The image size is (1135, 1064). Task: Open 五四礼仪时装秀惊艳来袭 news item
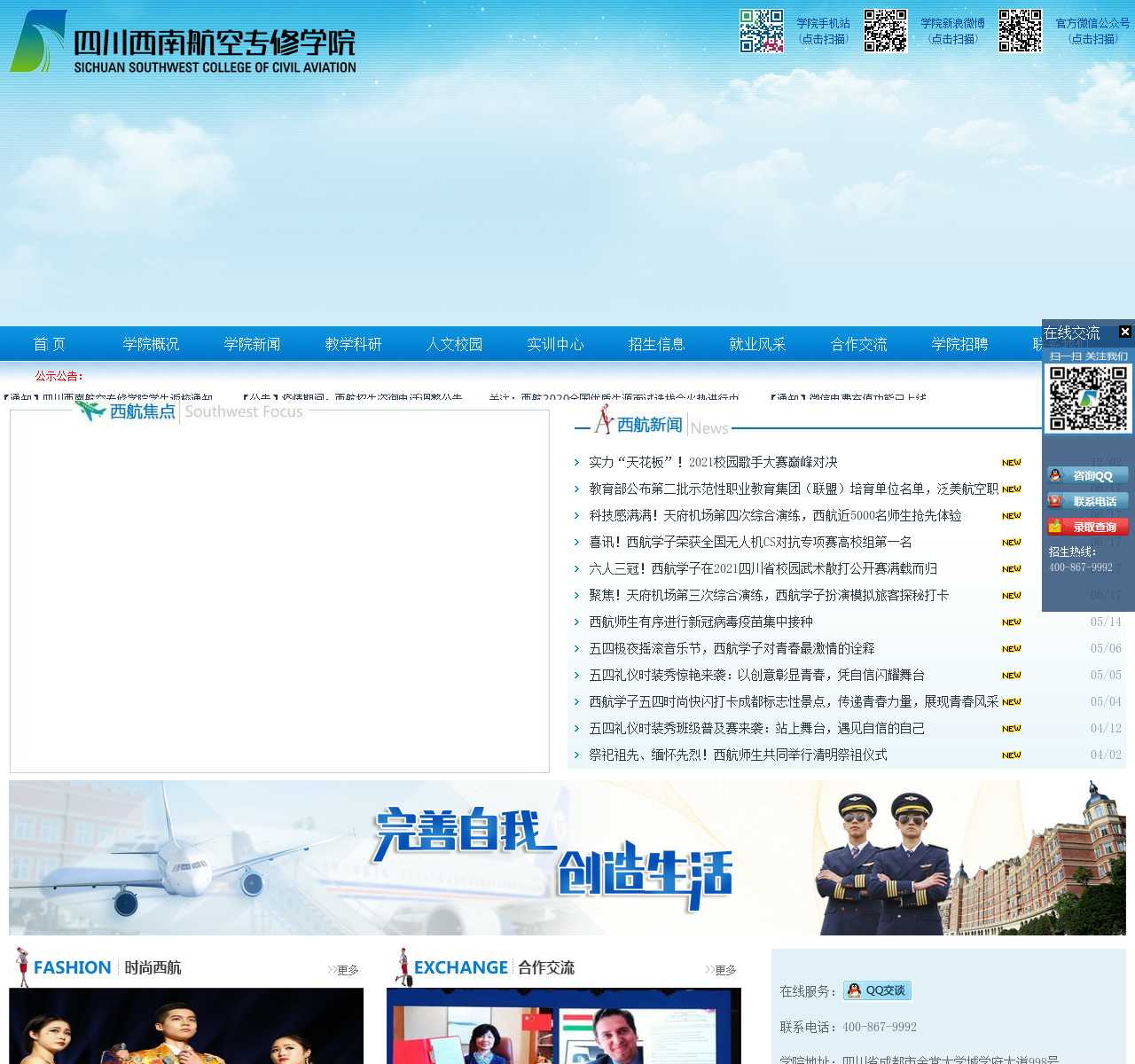click(756, 675)
